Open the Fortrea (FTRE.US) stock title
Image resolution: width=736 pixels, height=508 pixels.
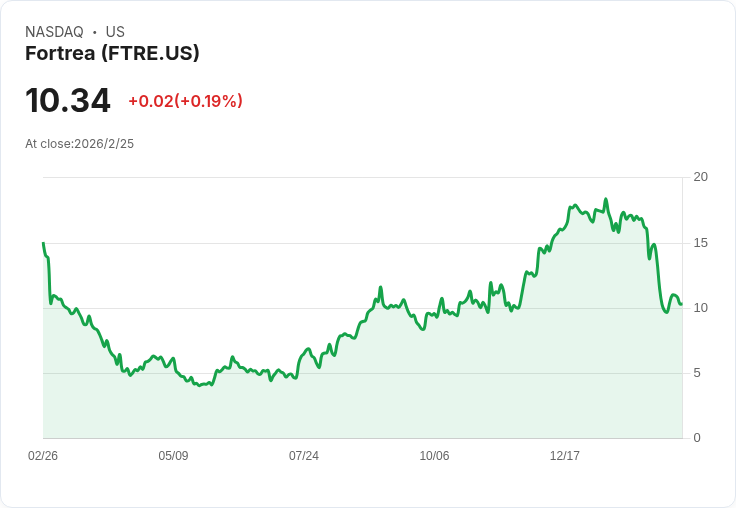coord(112,53)
